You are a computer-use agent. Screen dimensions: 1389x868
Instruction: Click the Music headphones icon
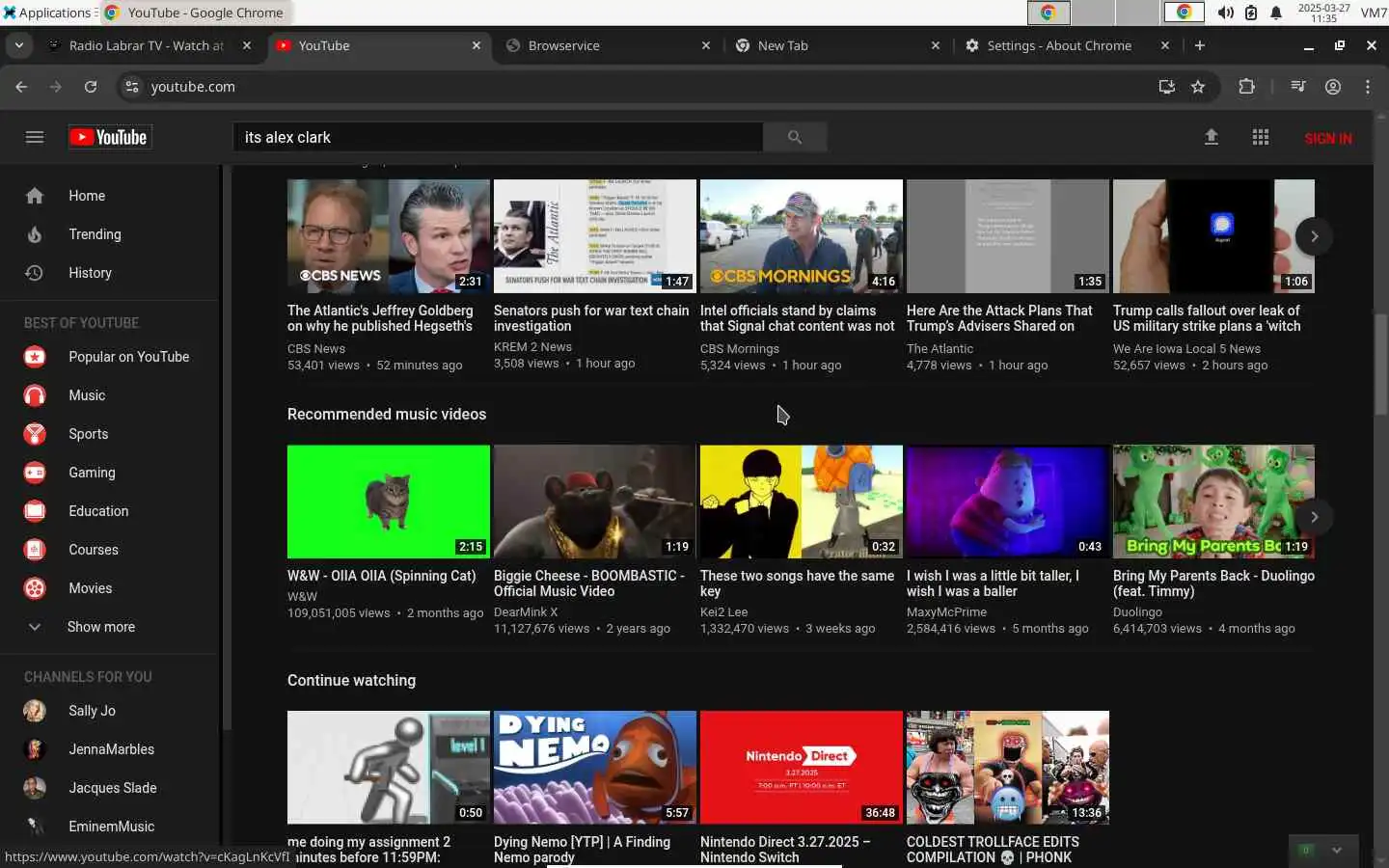(35, 395)
